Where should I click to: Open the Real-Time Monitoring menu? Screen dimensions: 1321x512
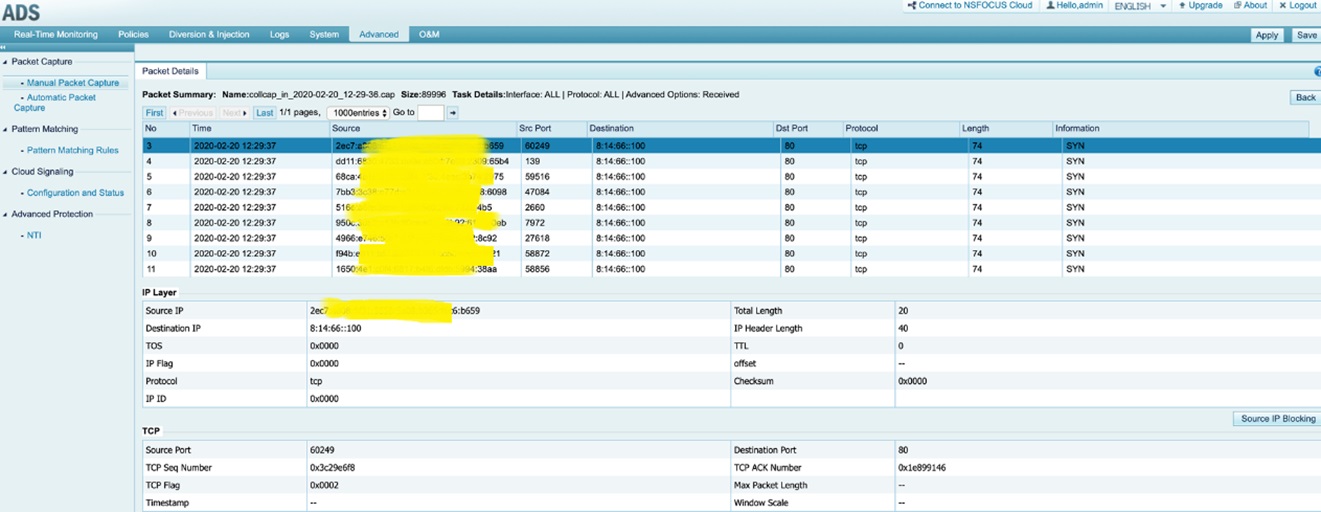coord(56,34)
